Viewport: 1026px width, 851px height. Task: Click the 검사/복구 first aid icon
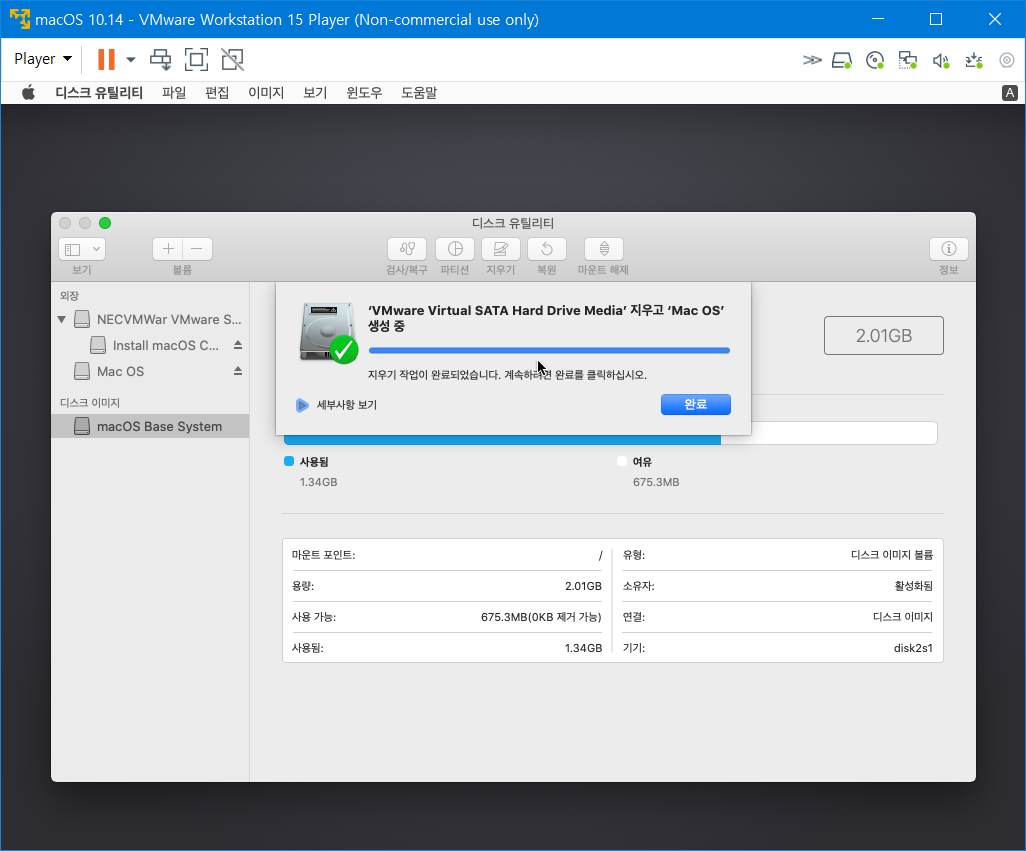coord(407,249)
